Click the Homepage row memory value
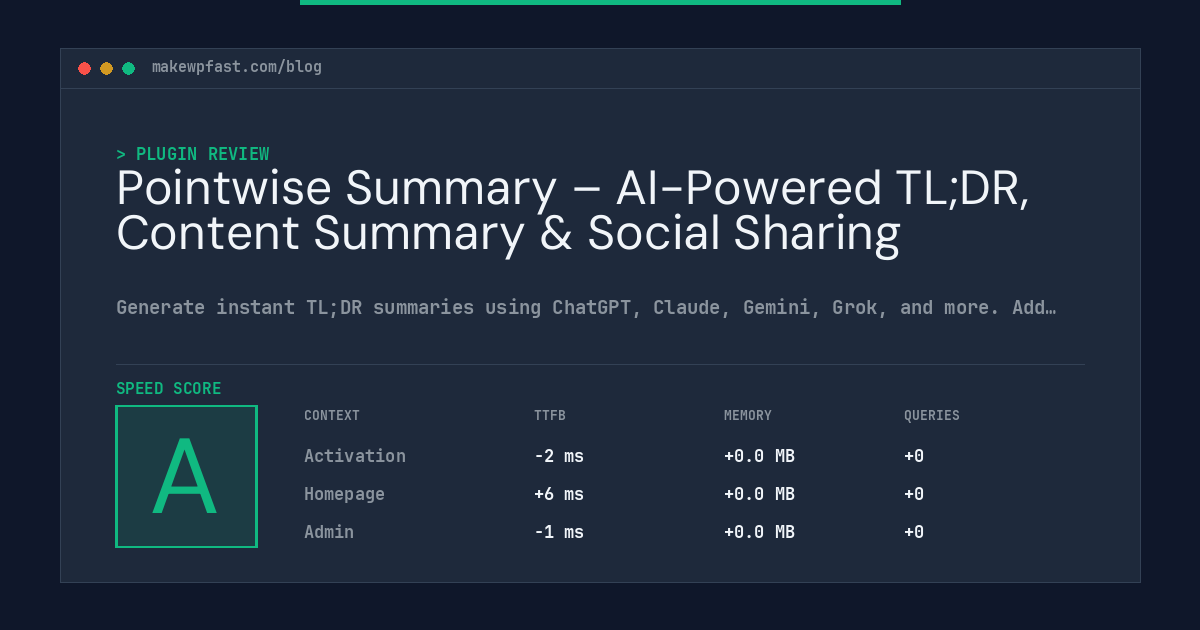The height and width of the screenshot is (630, 1200). pos(759,494)
